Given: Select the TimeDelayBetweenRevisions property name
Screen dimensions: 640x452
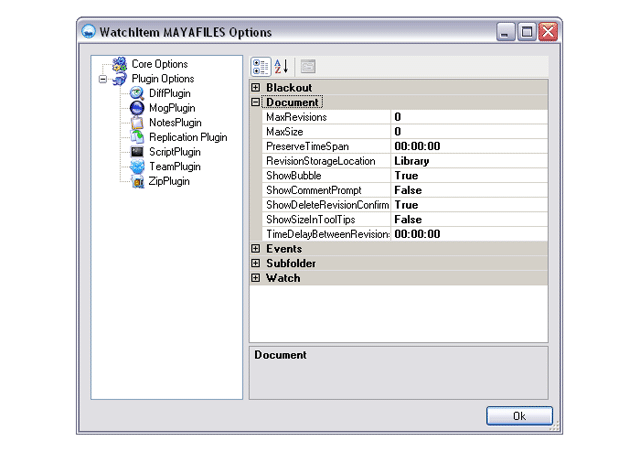Looking at the screenshot, I should tap(328, 234).
